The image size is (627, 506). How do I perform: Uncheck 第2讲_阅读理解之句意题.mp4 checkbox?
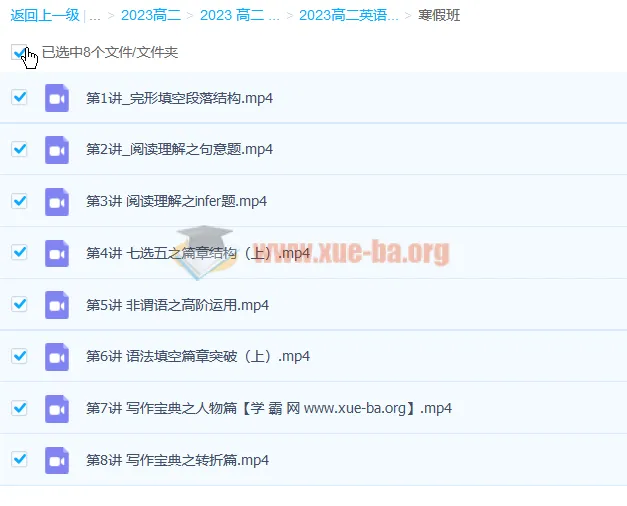19,149
